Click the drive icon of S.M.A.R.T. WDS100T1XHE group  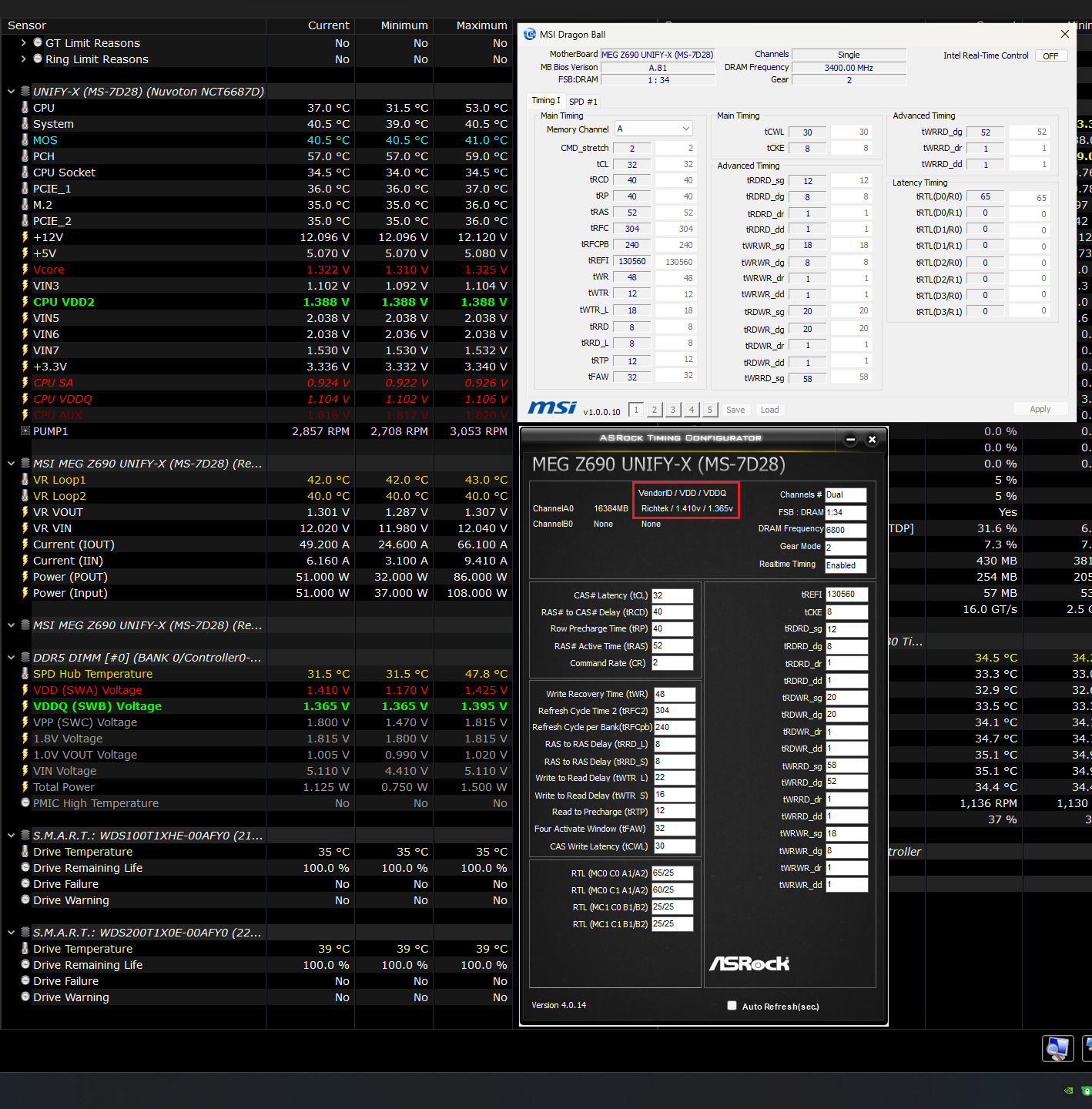(25, 836)
